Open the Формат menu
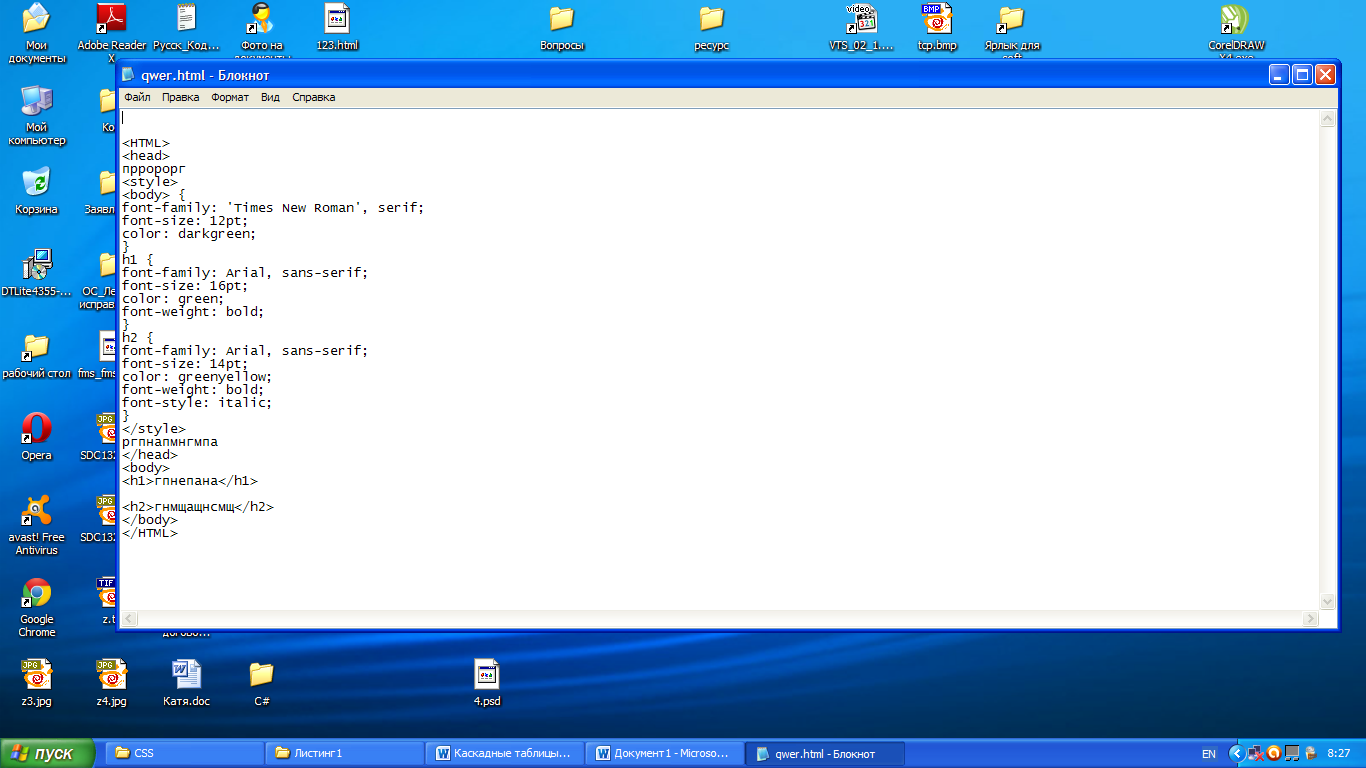Image resolution: width=1366 pixels, height=768 pixels. pyautogui.click(x=230, y=97)
